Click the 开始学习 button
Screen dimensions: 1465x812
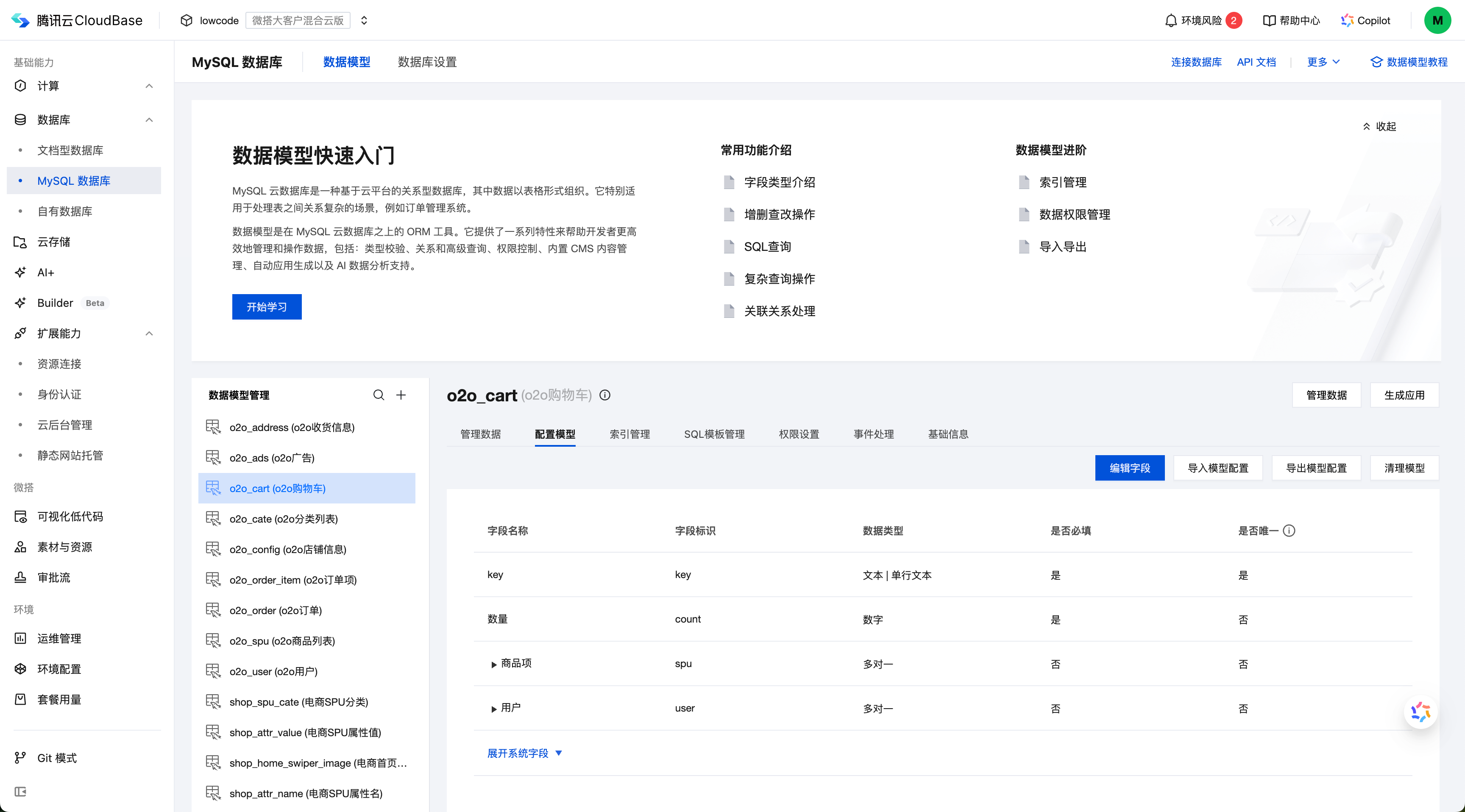(266, 306)
